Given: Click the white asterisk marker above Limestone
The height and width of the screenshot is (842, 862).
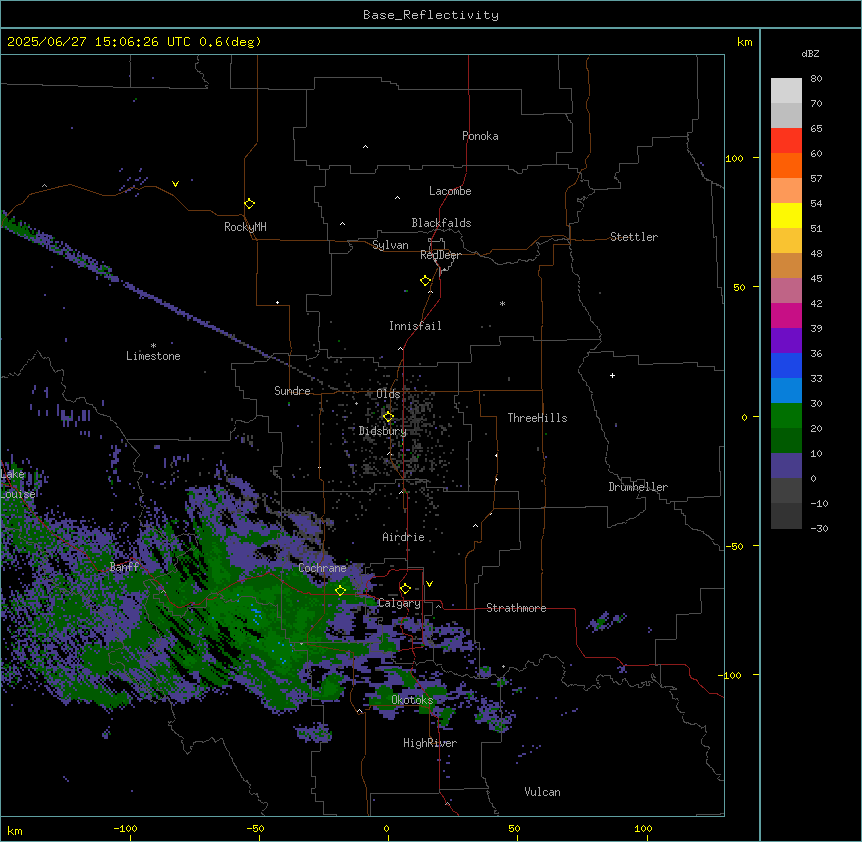Looking at the screenshot, I should pyautogui.click(x=153, y=346).
